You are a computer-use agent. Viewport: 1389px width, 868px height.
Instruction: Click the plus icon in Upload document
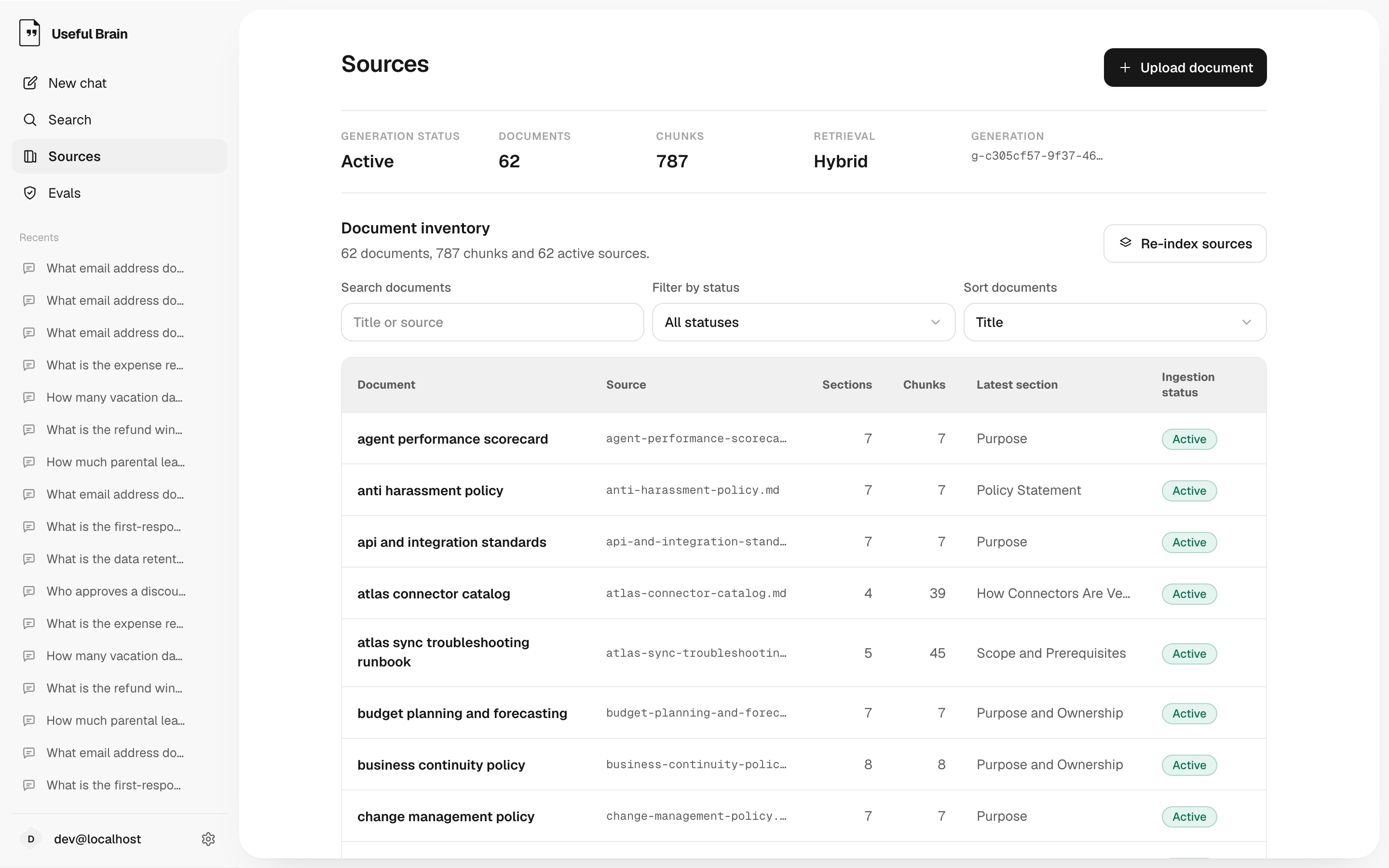point(1125,68)
